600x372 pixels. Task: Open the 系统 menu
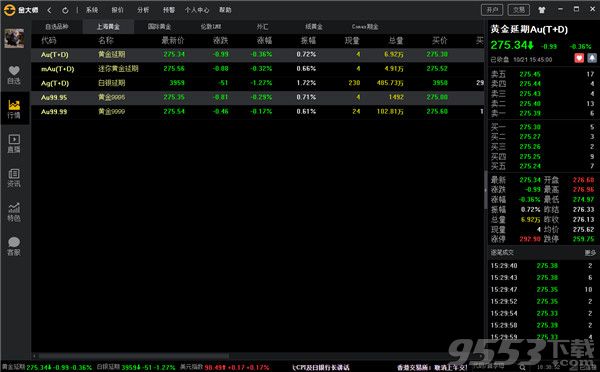pos(92,10)
